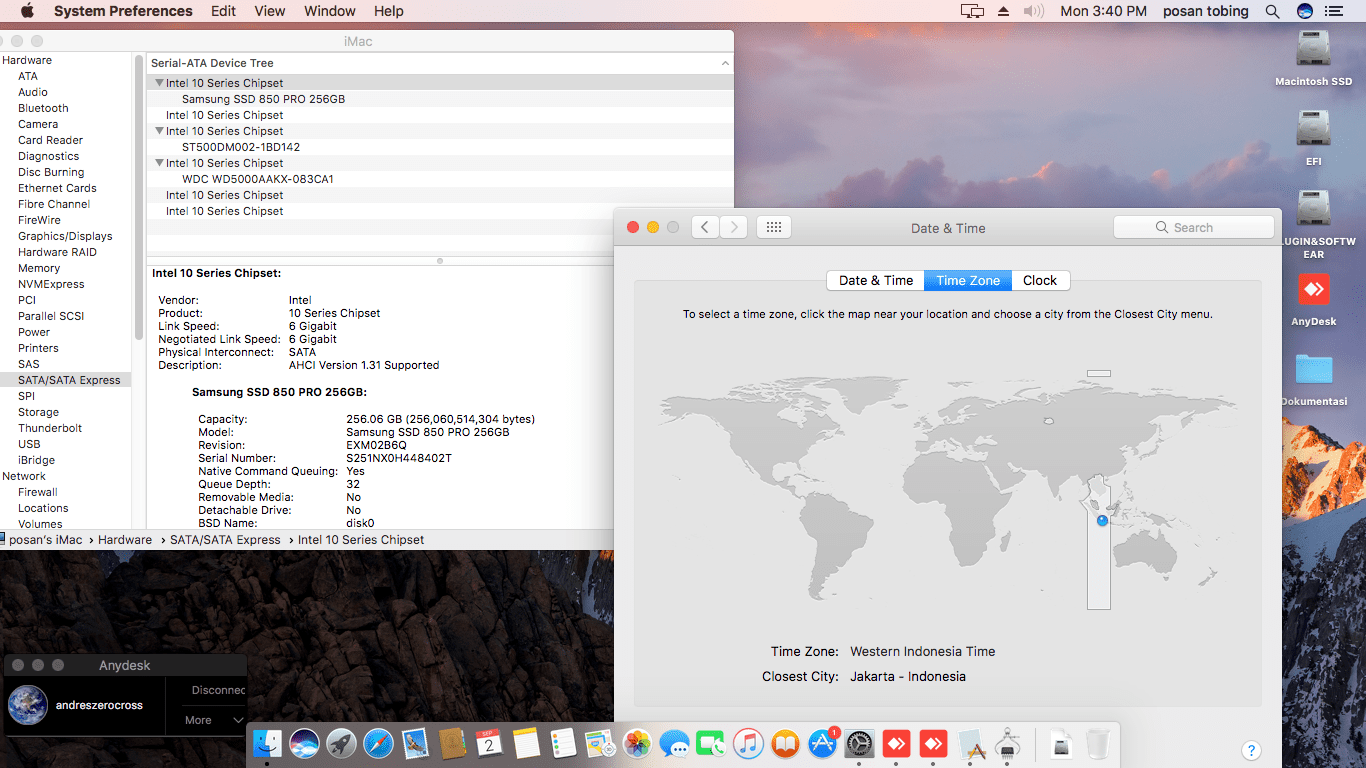Open Calendar icon in the Dock
This screenshot has height=768, width=1366.
click(489, 743)
